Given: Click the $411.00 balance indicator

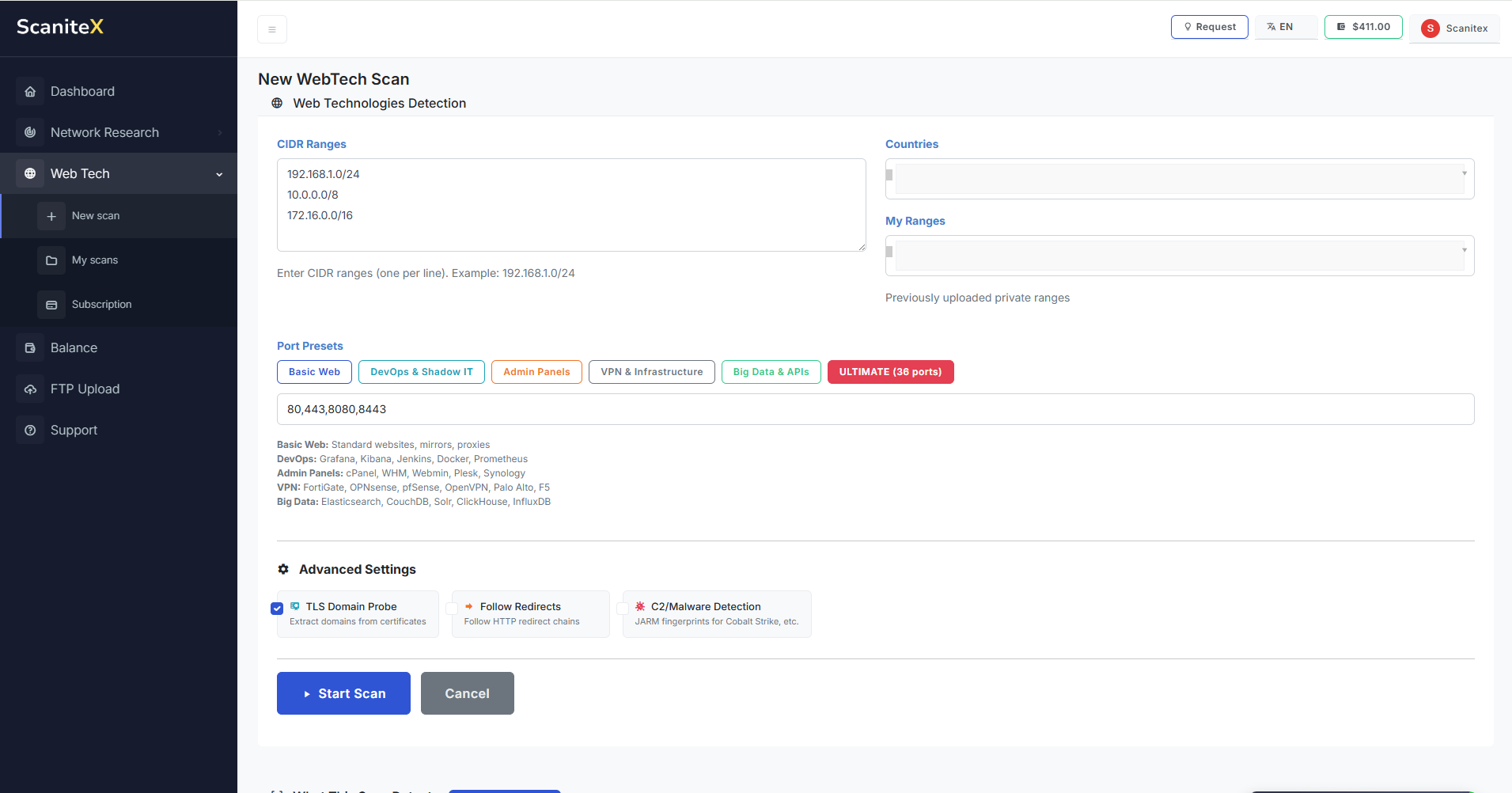Looking at the screenshot, I should tap(1362, 26).
